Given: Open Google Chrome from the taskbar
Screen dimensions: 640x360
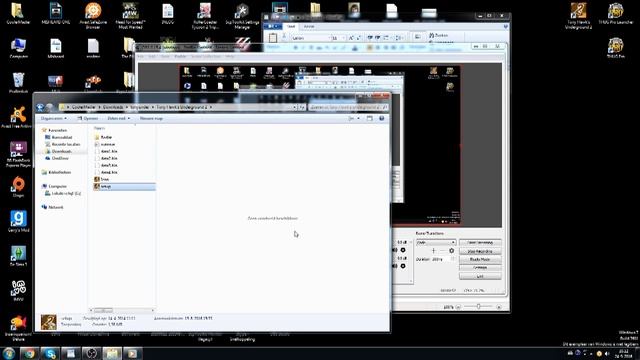Looking at the screenshot, I should 29,353.
